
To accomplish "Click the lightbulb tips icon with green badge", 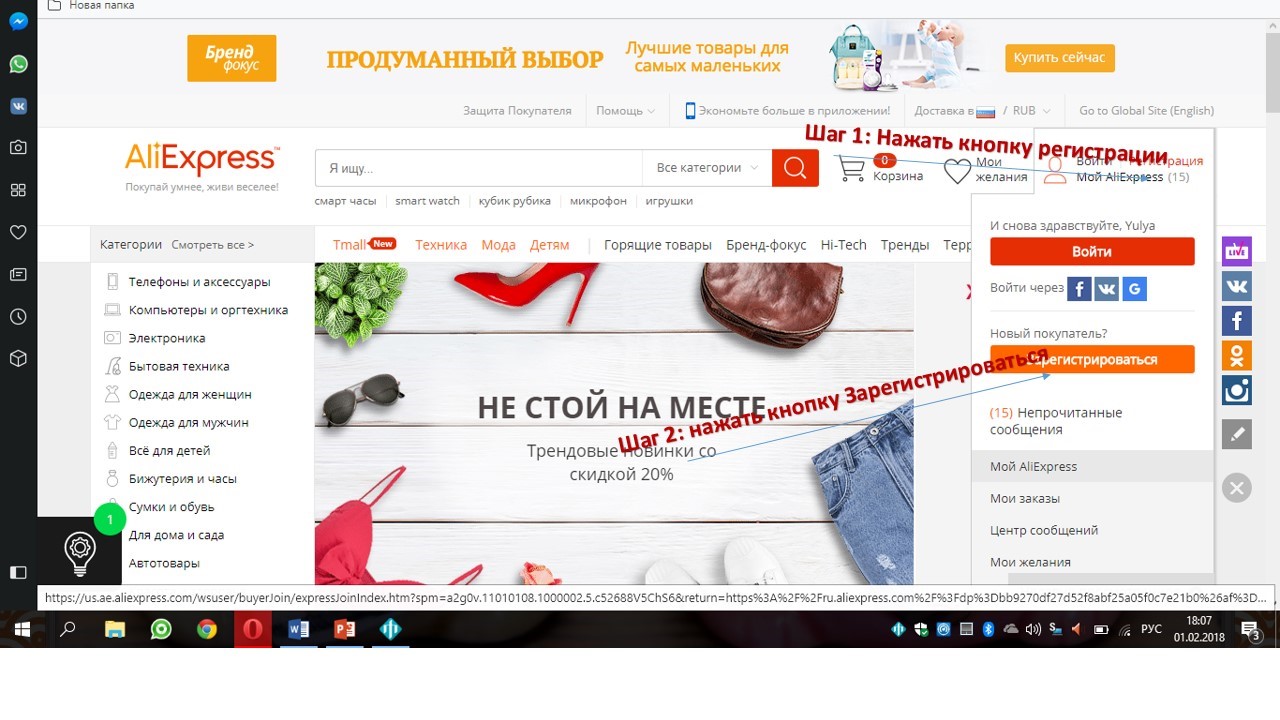I will tap(80, 551).
